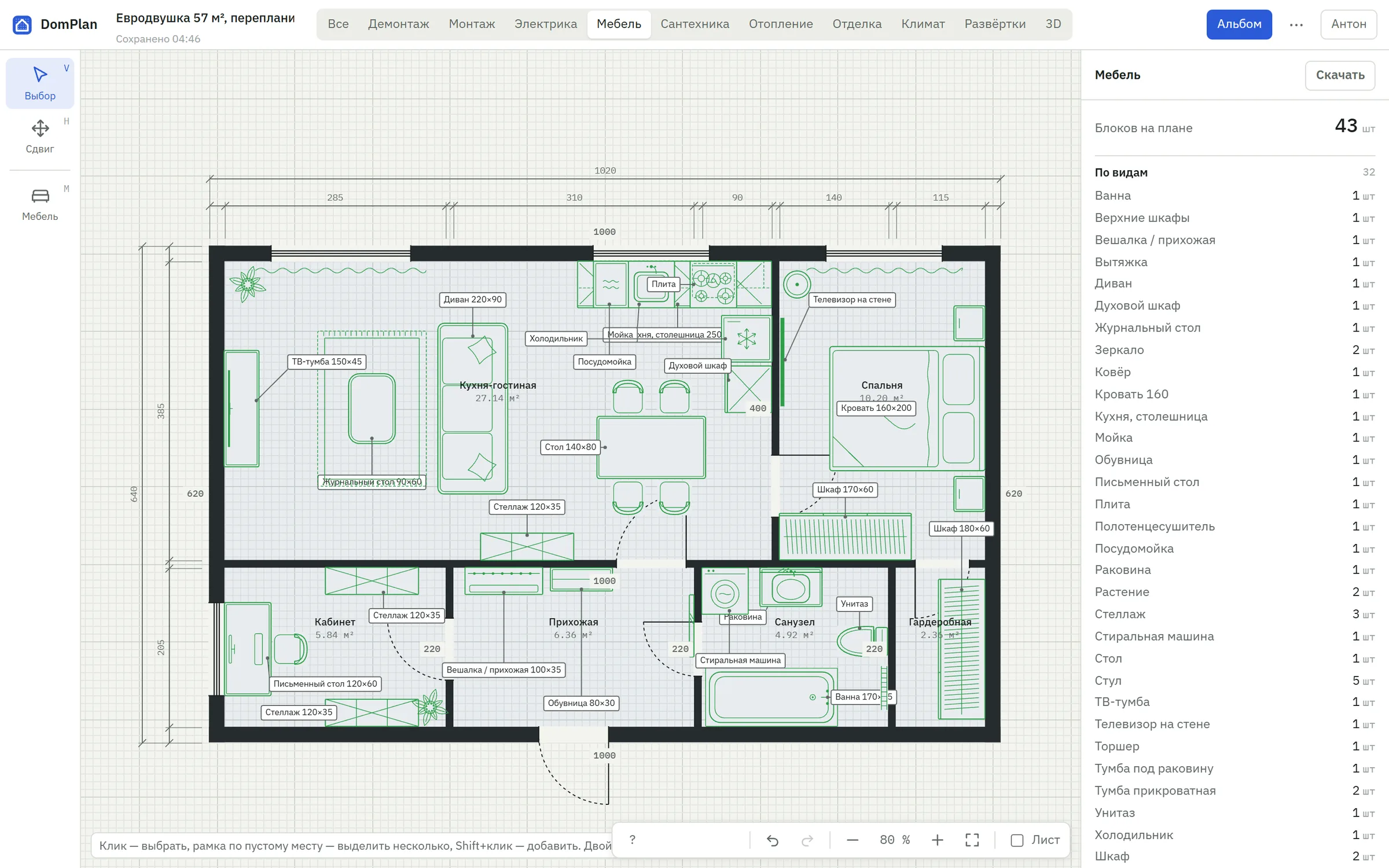Click Тумба прикроватная row in list
The image size is (1389, 868).
click(x=1234, y=791)
